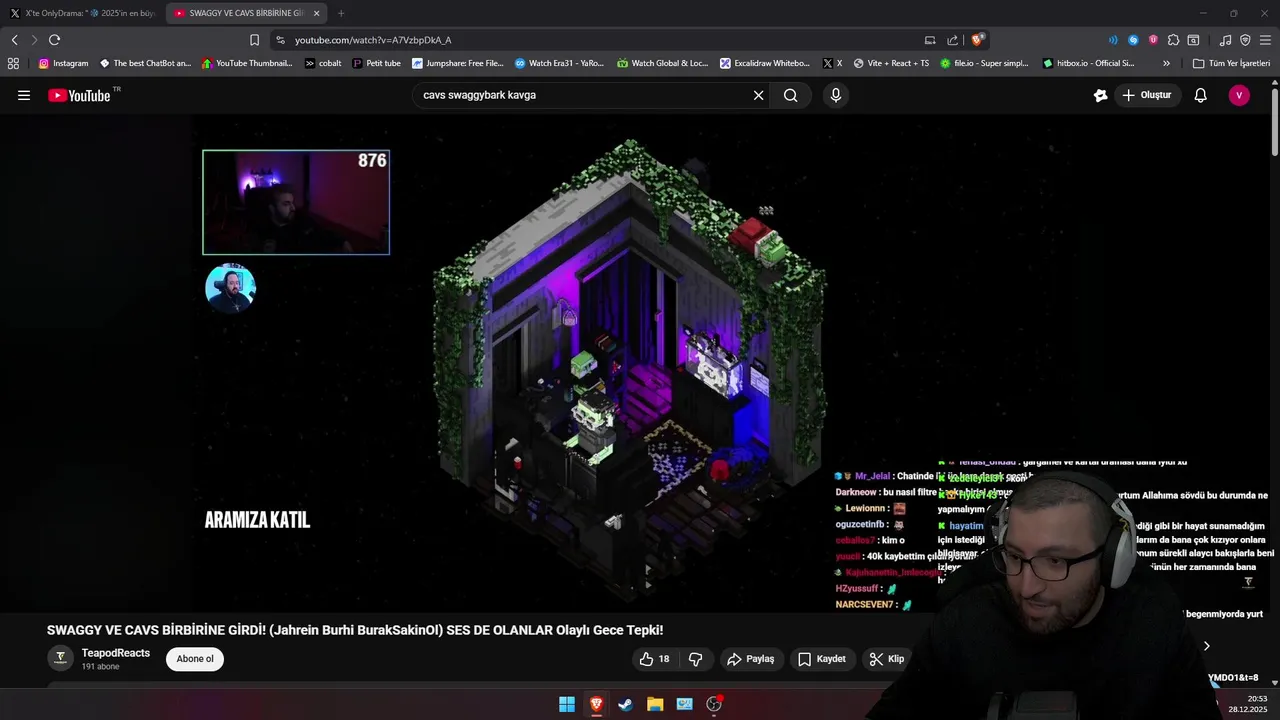Open the Tüm Yer İşaretleri folder
1280x720 pixels.
tap(1231, 63)
